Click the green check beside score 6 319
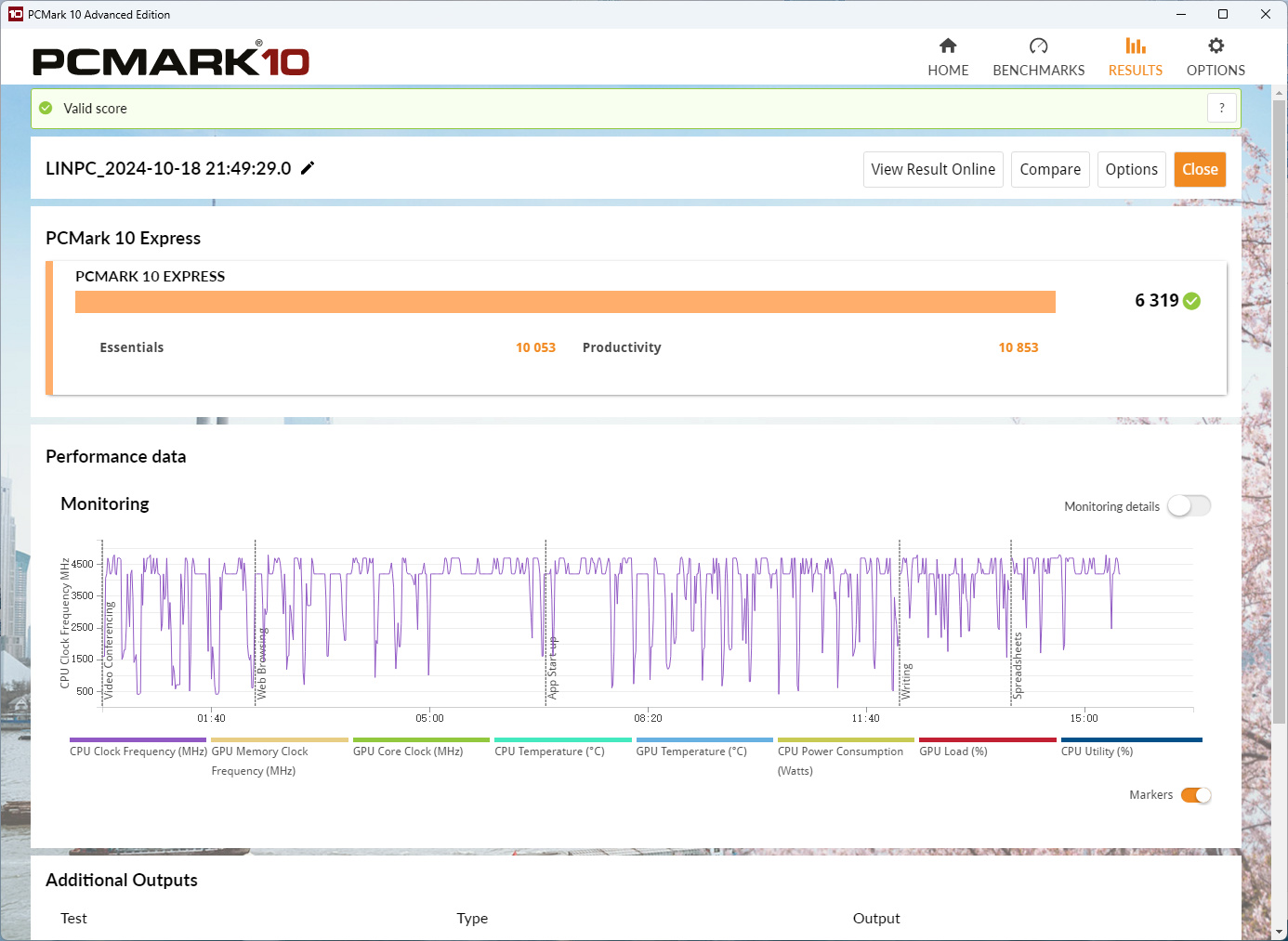Screen dimensions: 1288x941 tap(1192, 301)
